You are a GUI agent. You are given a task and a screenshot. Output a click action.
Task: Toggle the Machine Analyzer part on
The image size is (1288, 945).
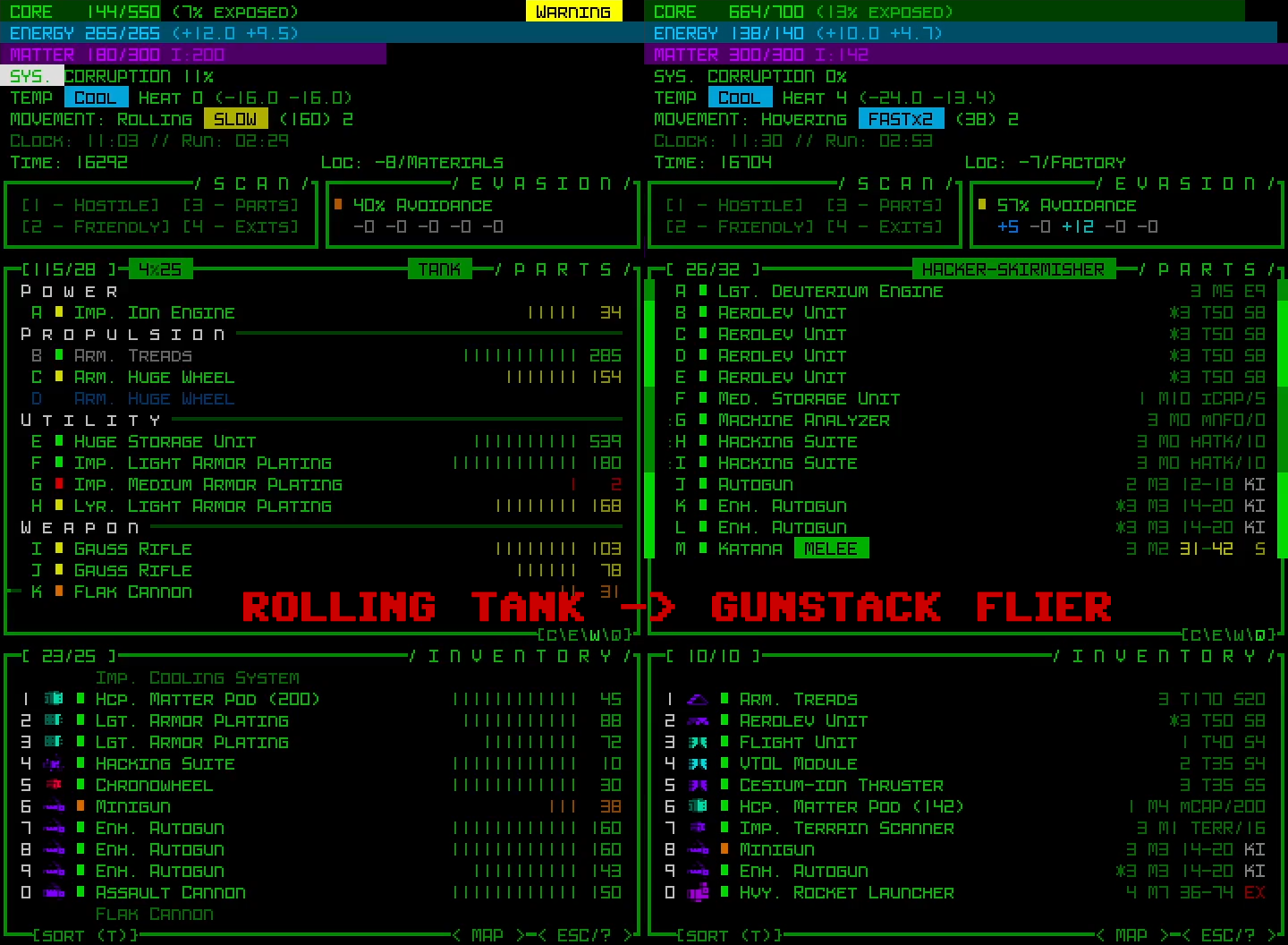tap(705, 420)
